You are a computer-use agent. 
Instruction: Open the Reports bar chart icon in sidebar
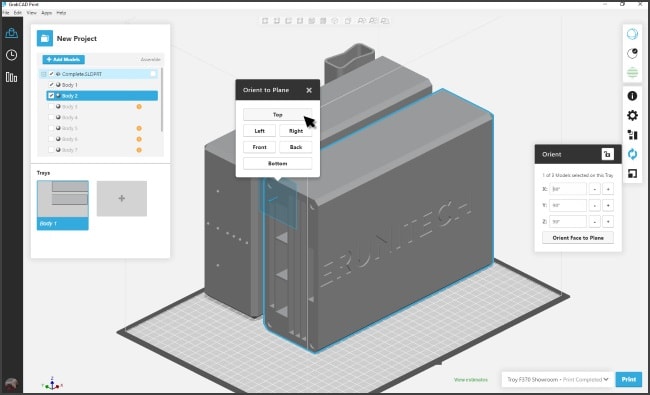click(x=11, y=77)
